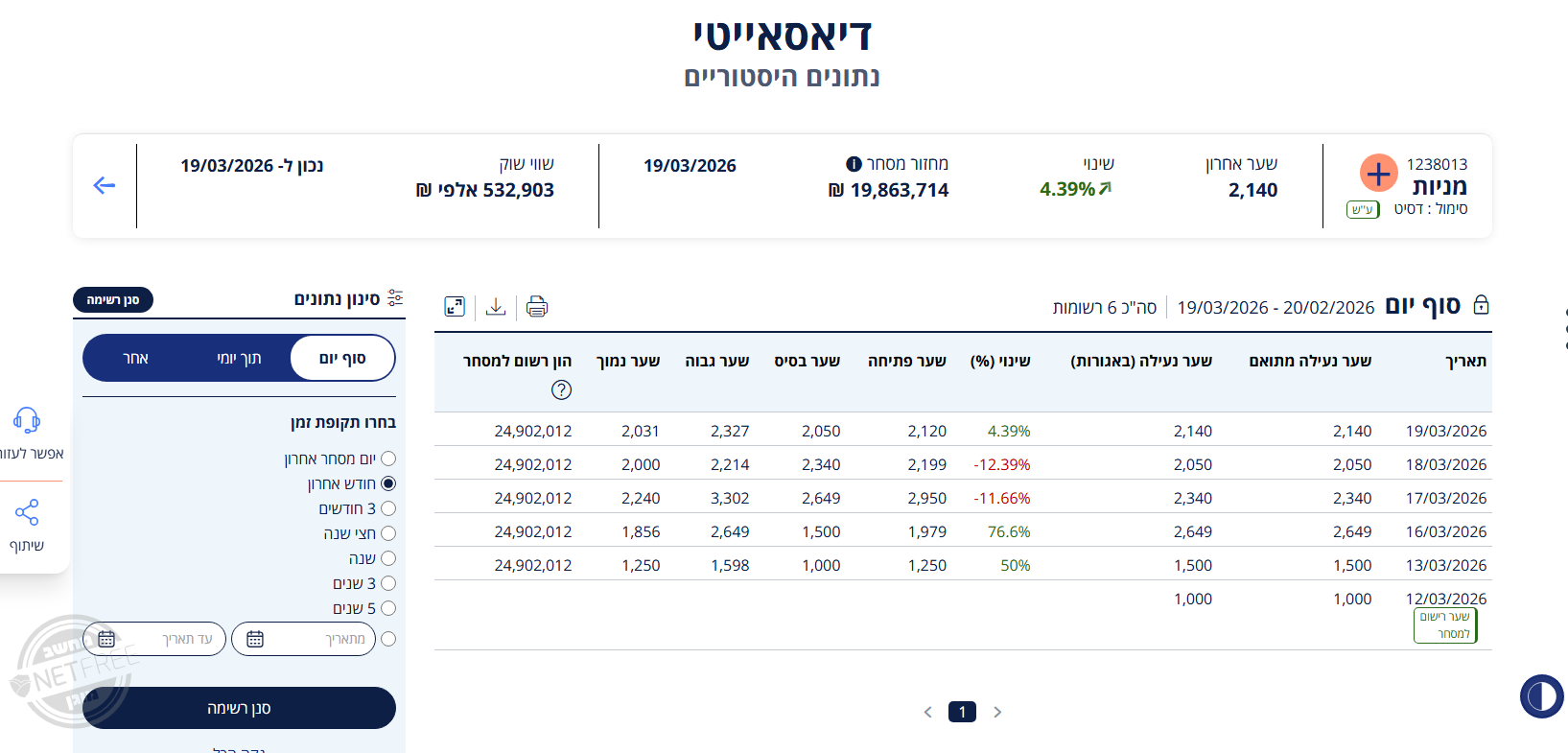Screen dimensions: 1568x753
Task: Click the print icon above the table
Action: click(x=537, y=307)
